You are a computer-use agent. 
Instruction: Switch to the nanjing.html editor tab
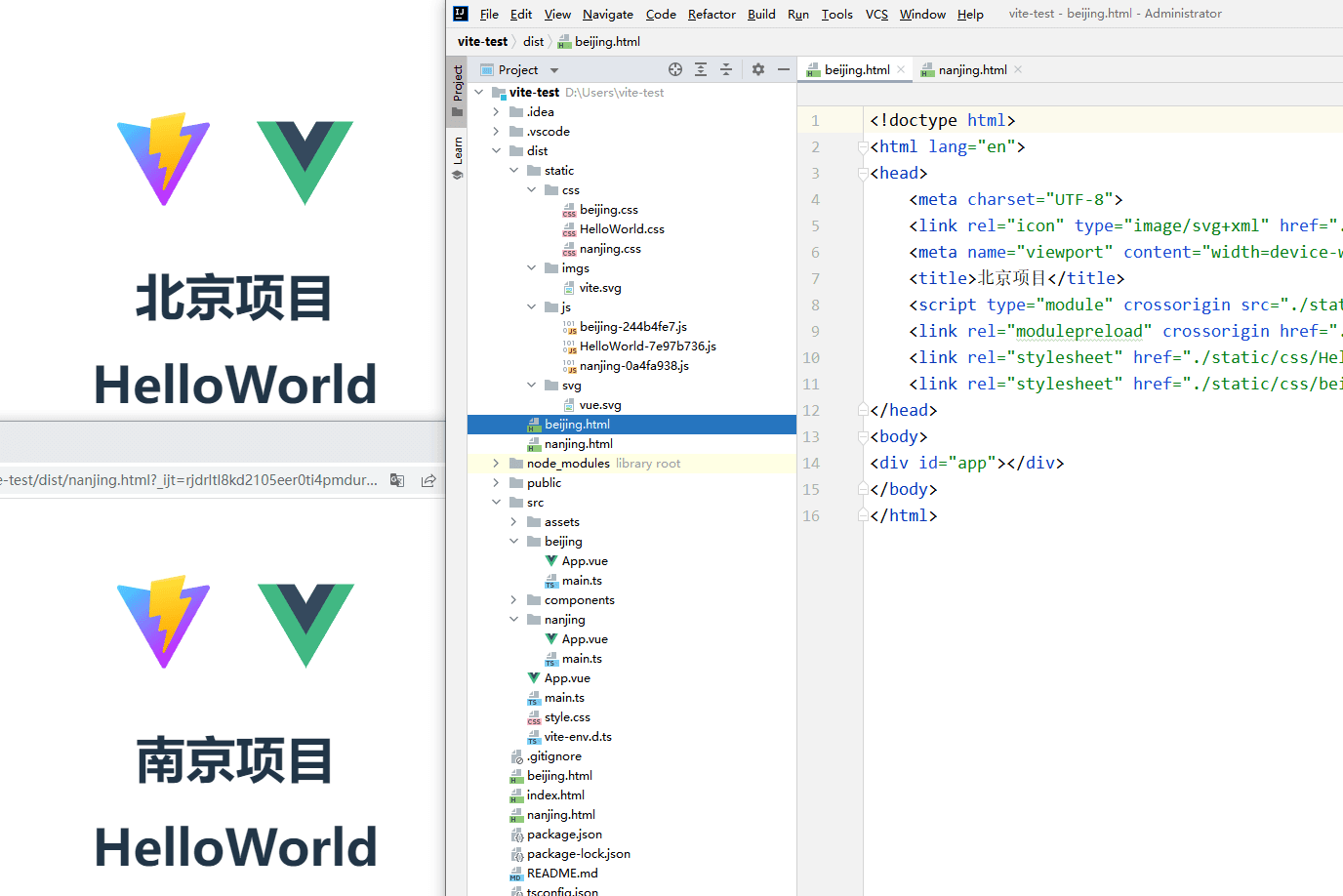click(971, 69)
